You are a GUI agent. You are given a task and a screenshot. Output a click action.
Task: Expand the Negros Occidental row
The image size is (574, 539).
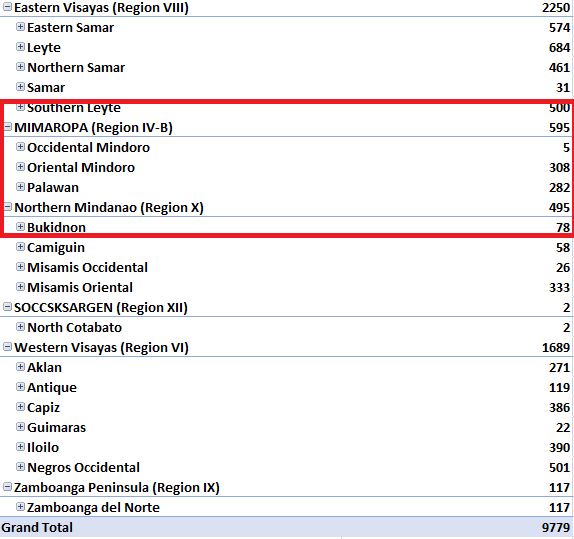(x=20, y=467)
